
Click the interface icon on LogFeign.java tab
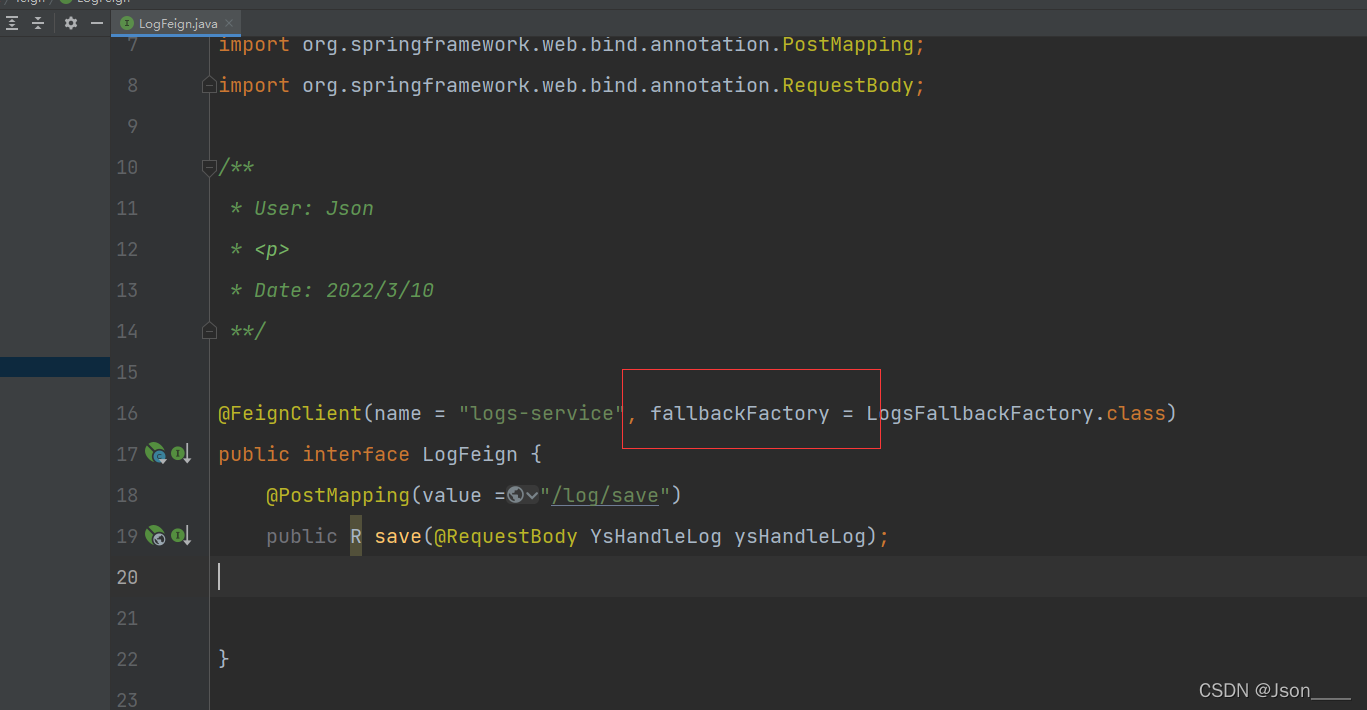pos(126,23)
